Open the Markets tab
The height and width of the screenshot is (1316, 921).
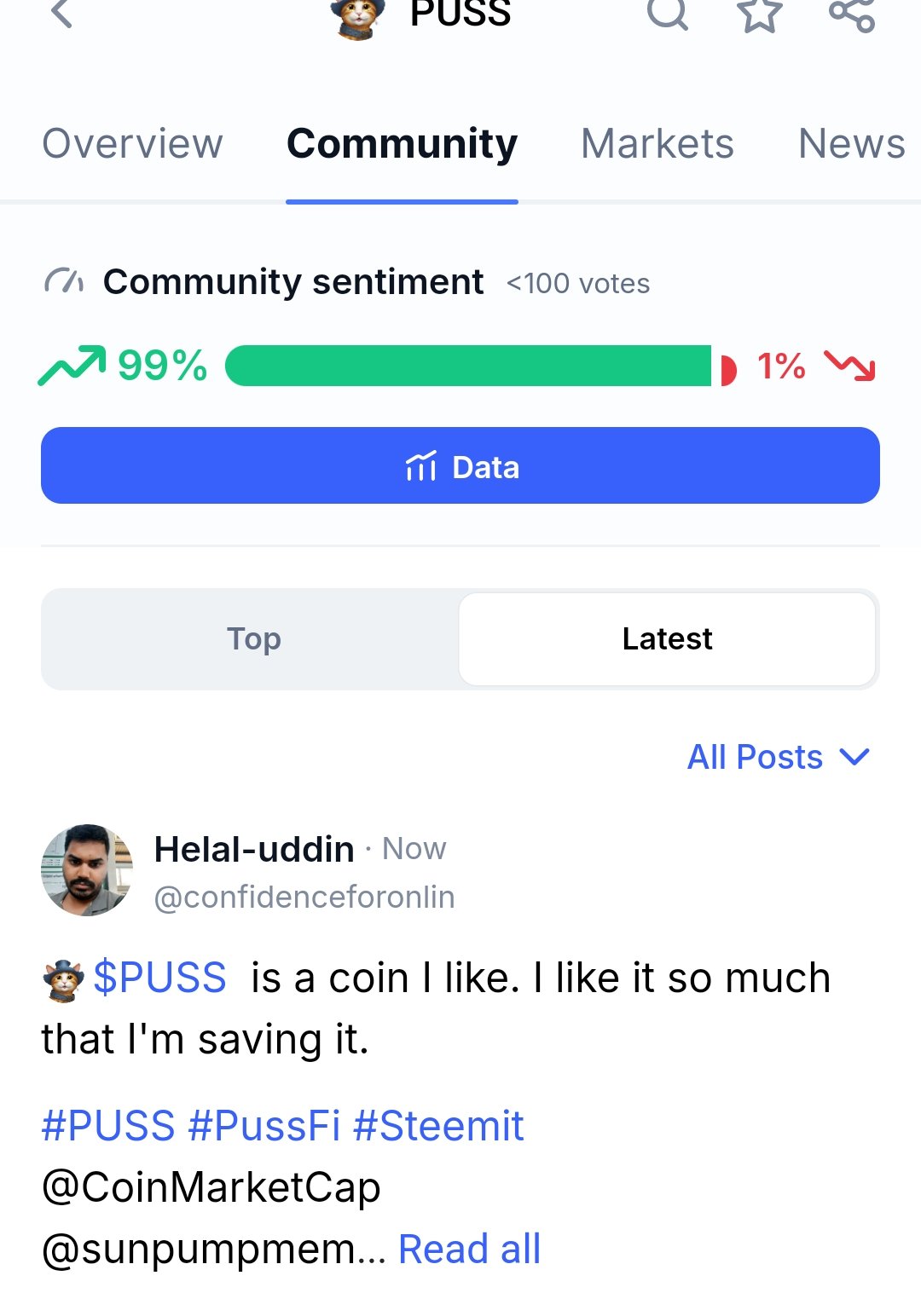pyautogui.click(x=657, y=143)
